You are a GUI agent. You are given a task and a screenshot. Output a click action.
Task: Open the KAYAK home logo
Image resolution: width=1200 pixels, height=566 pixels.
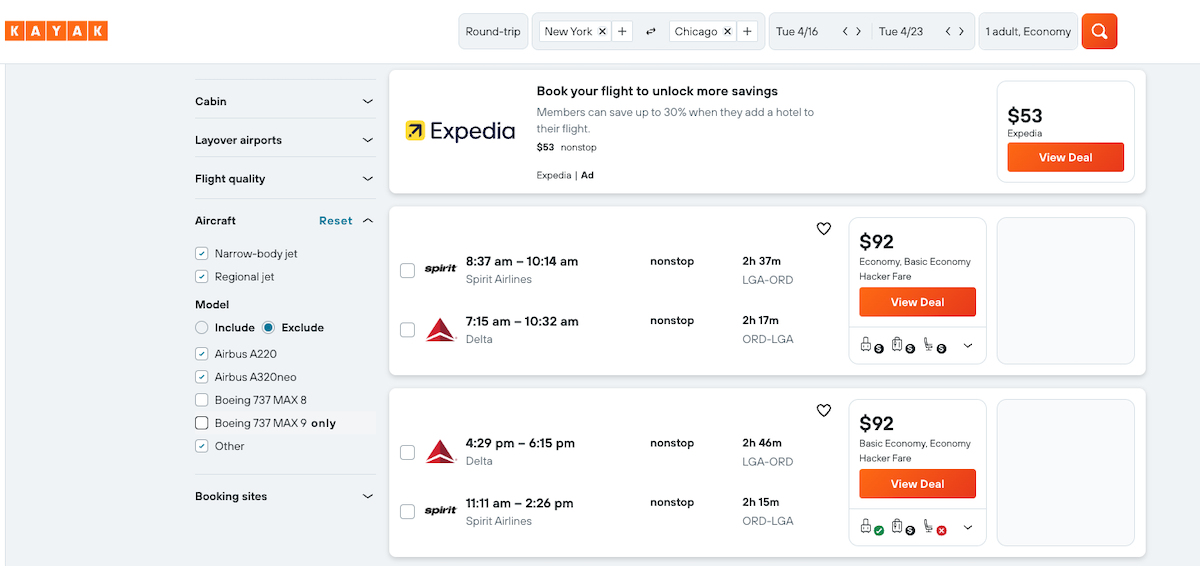pyautogui.click(x=56, y=31)
